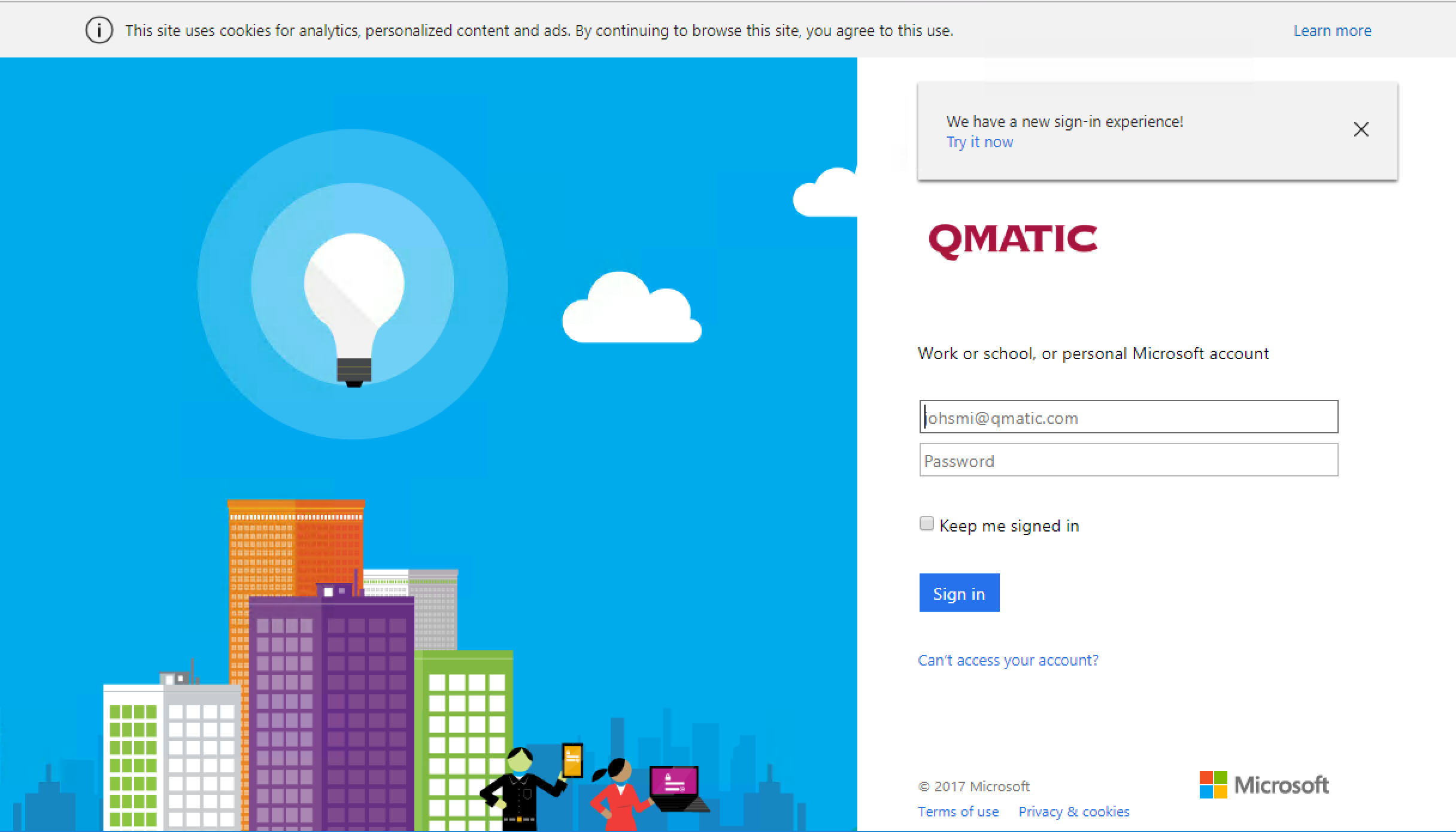The width and height of the screenshot is (1456, 832).
Task: Open the Terms of use link
Action: [x=958, y=812]
